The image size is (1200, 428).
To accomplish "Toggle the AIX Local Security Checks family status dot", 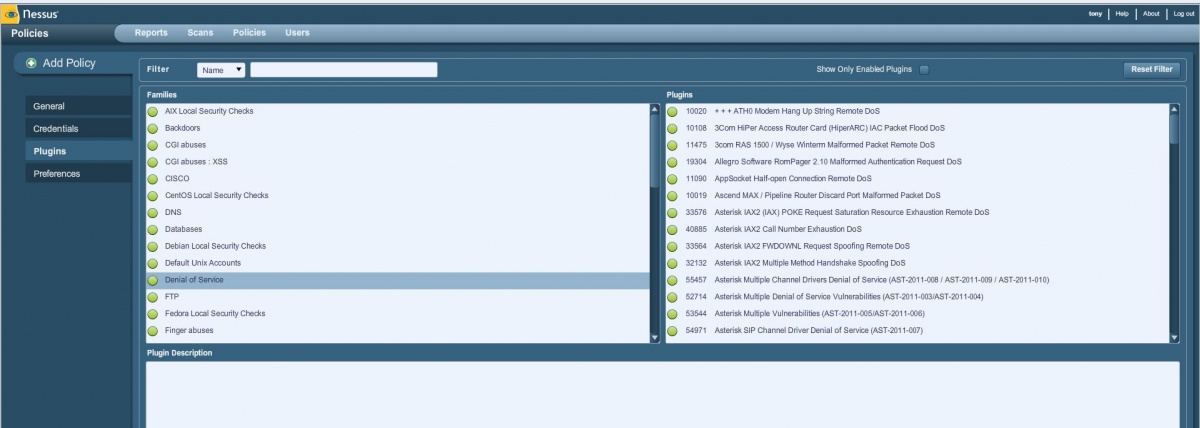I will tap(153, 112).
